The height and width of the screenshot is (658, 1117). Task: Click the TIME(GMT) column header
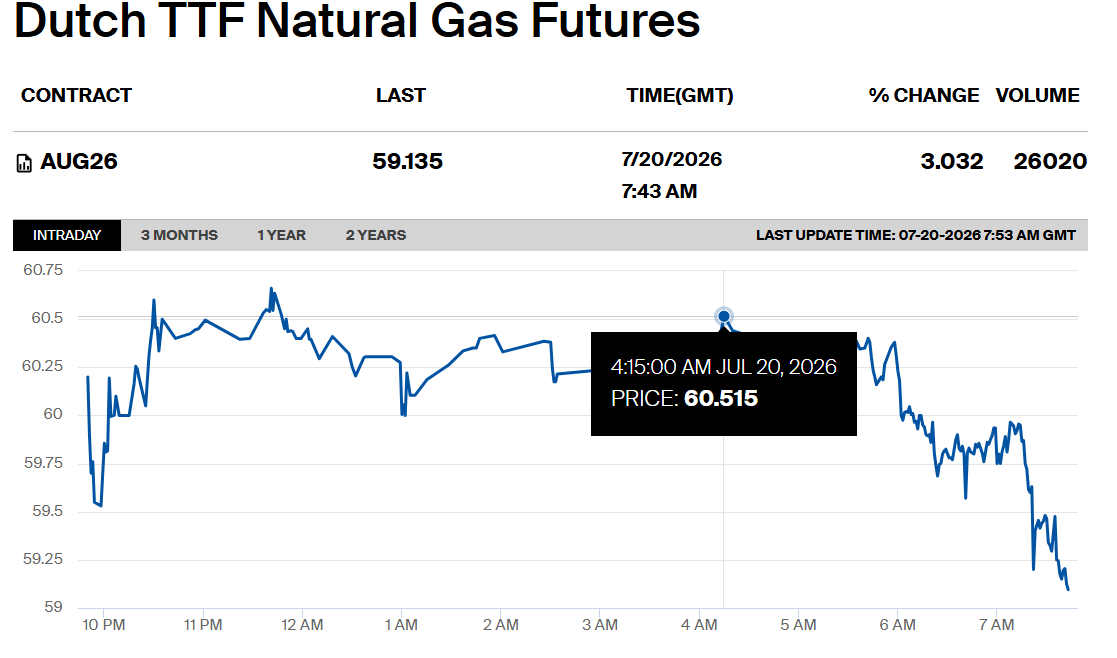[x=680, y=95]
